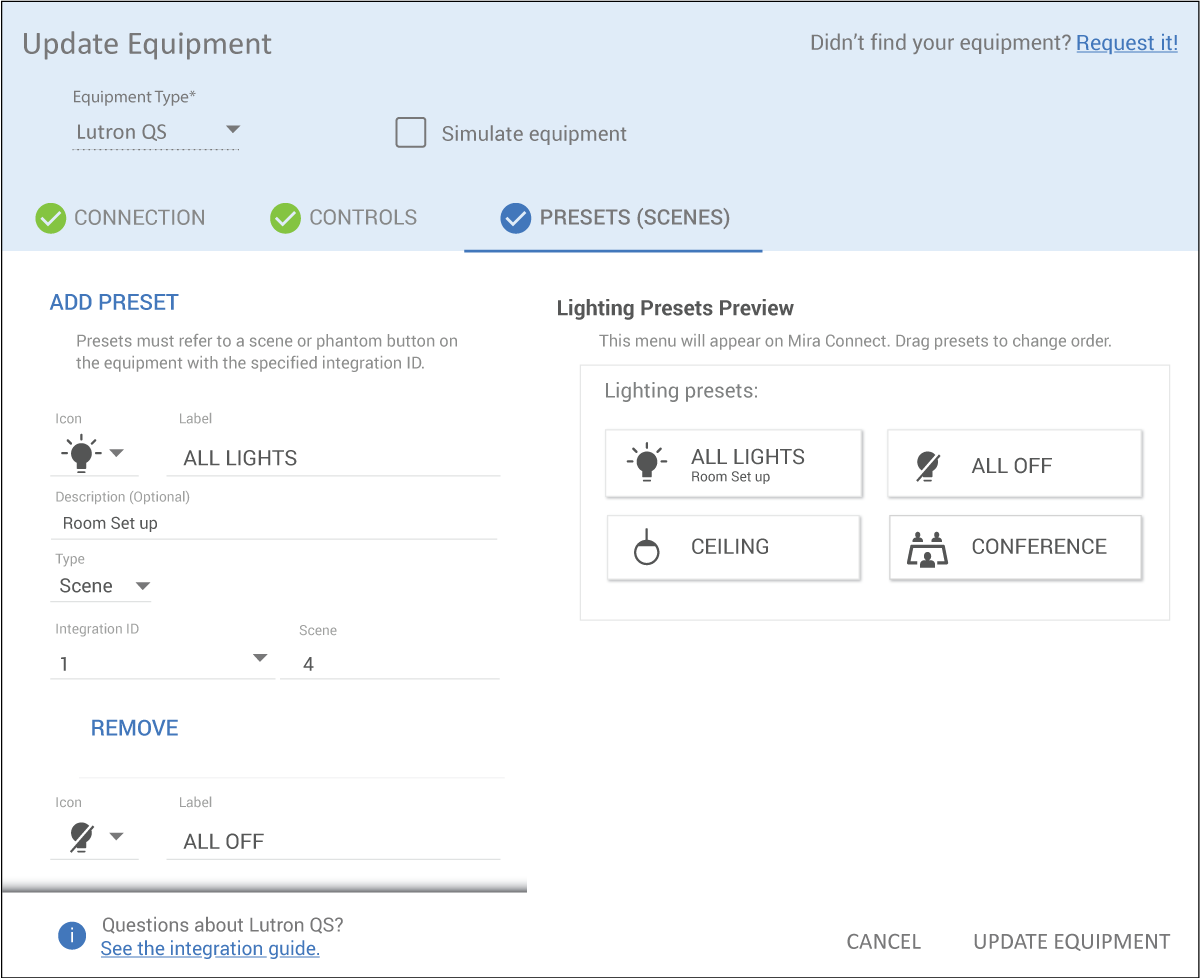Remove the ALL LIGHTS preset
This screenshot has height=978, width=1200.
coord(134,728)
